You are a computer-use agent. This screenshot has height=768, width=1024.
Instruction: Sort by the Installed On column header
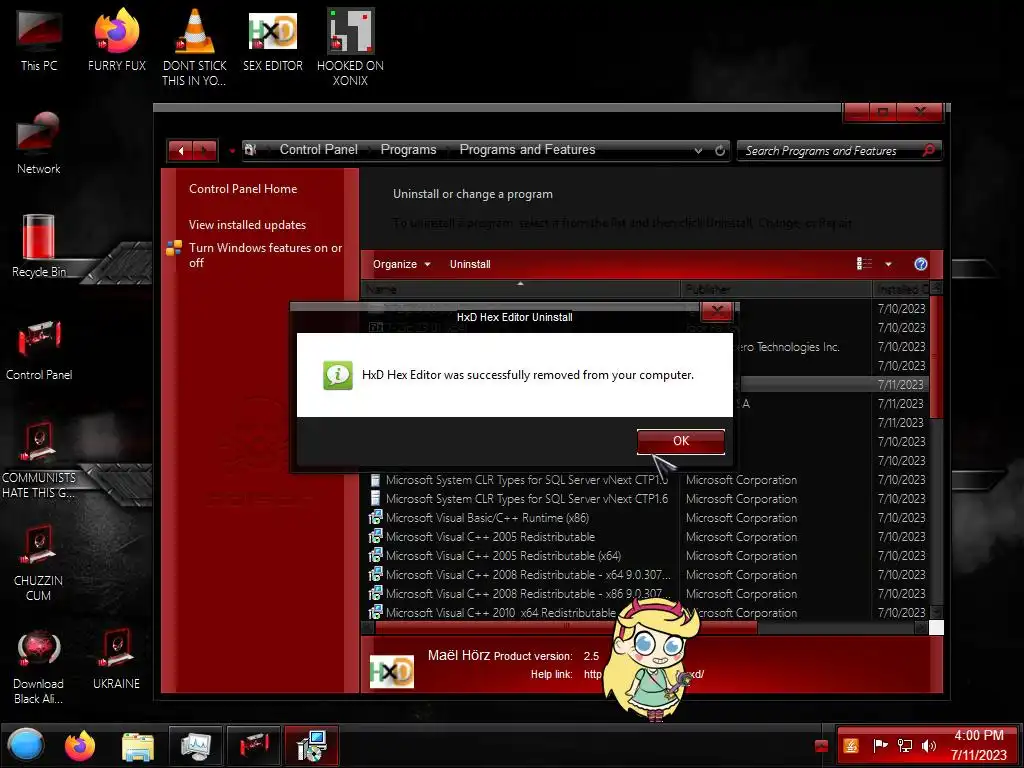[x=900, y=289]
